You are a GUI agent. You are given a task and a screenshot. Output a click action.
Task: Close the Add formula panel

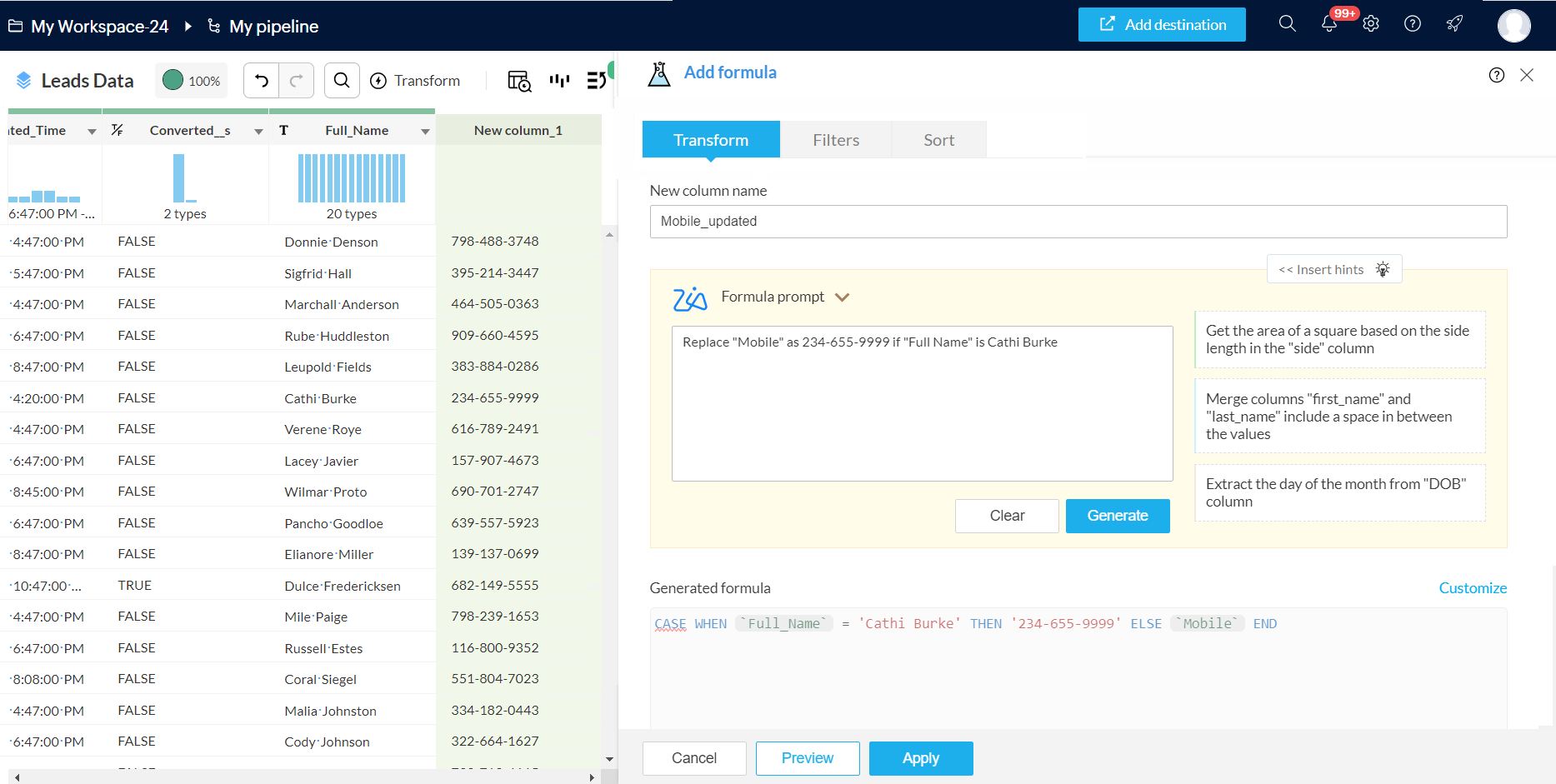(x=1527, y=75)
